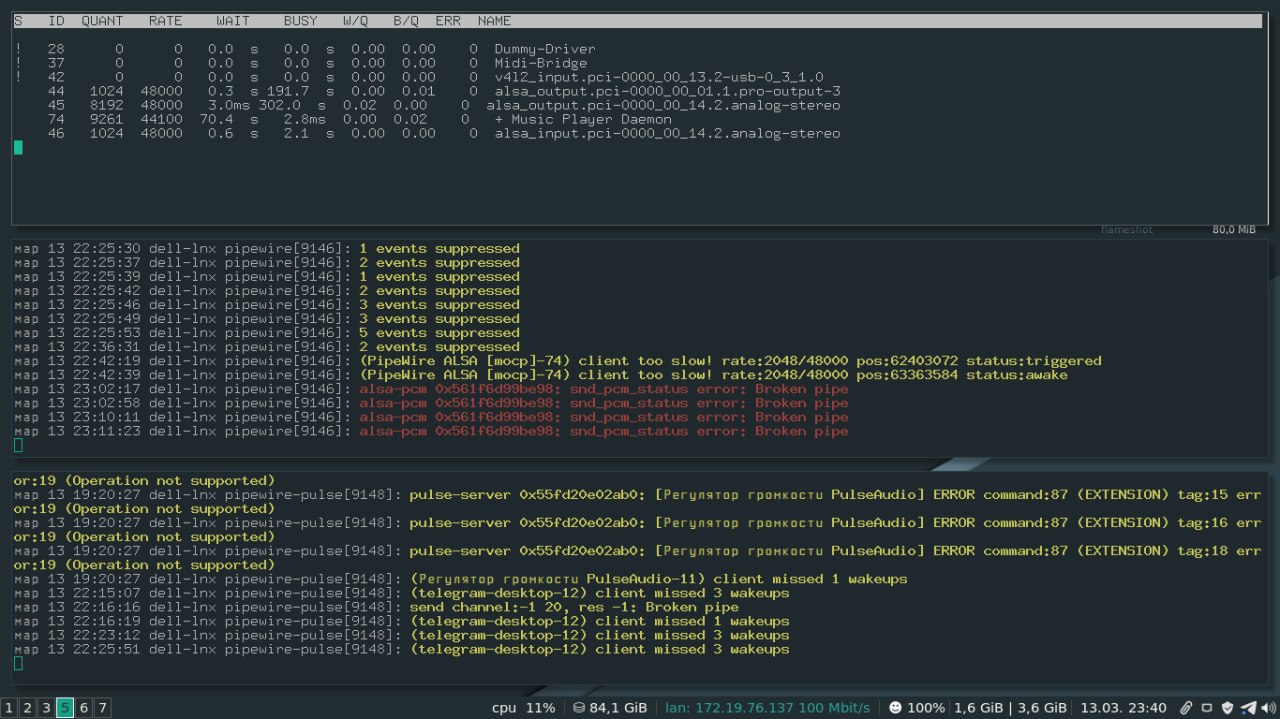Screen dimensions: 1280x719
Task: Switch to workspace 7
Action: (x=103, y=708)
